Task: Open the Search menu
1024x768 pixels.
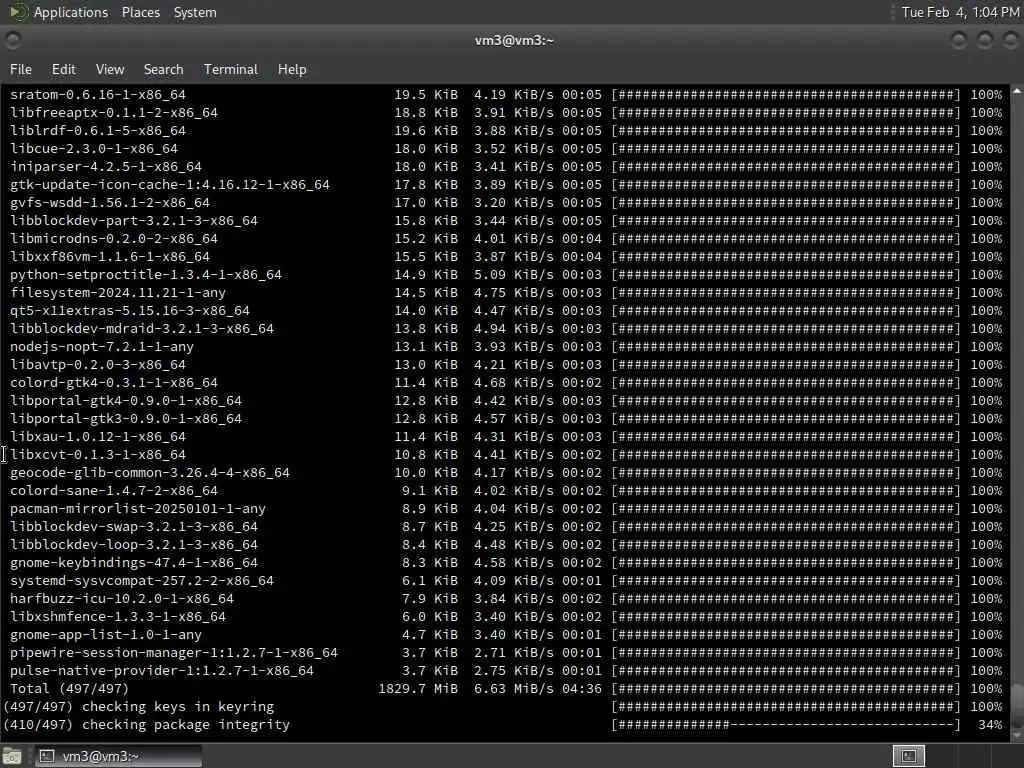Action: pyautogui.click(x=163, y=69)
